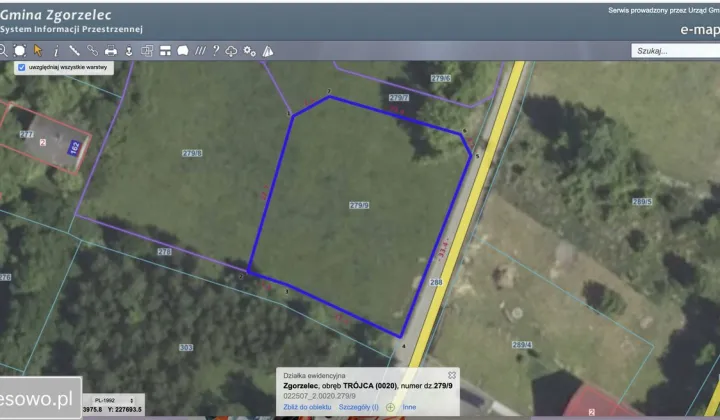The height and width of the screenshot is (420, 720).
Task: Toggle 'uwzględniaj wszystkie warstwy' checkbox
Action: click(22, 67)
